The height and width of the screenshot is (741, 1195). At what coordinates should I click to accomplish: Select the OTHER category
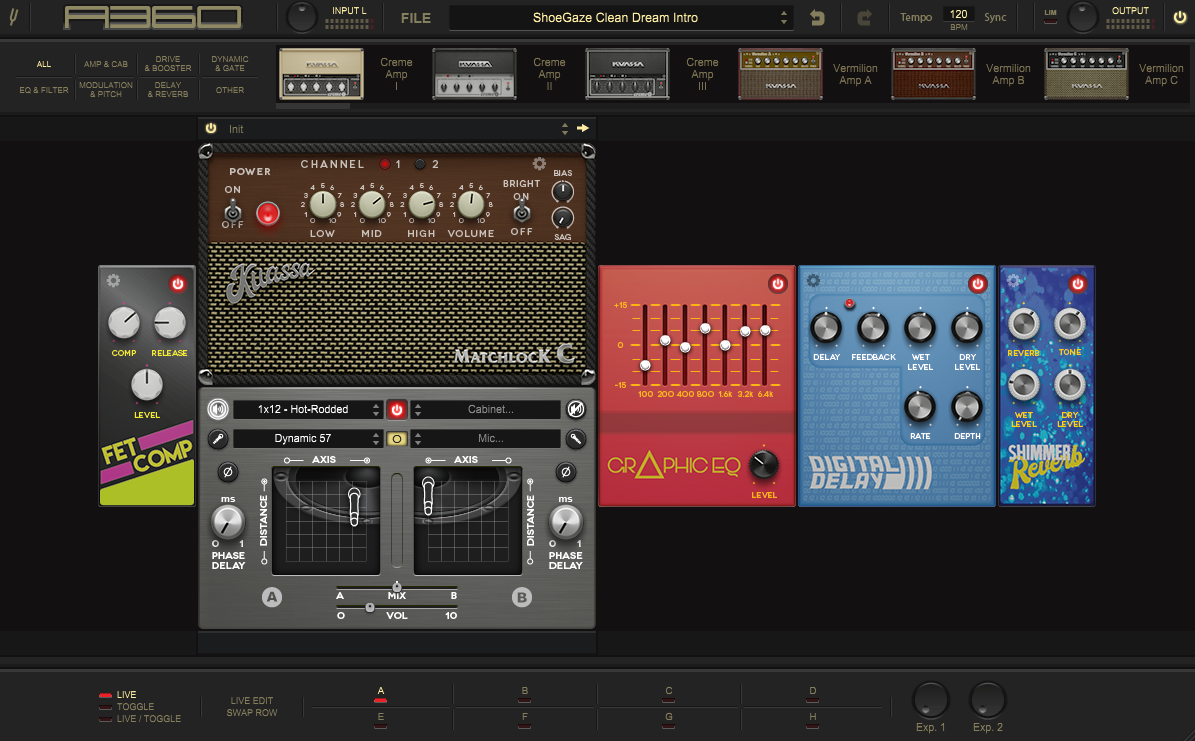(229, 90)
